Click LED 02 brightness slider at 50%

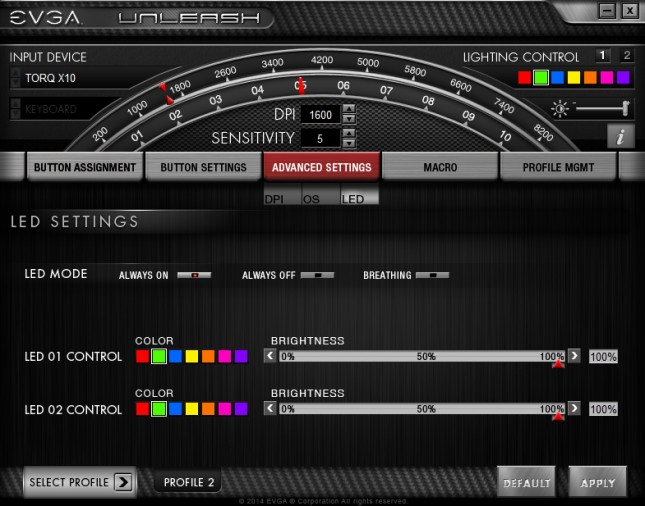point(426,409)
